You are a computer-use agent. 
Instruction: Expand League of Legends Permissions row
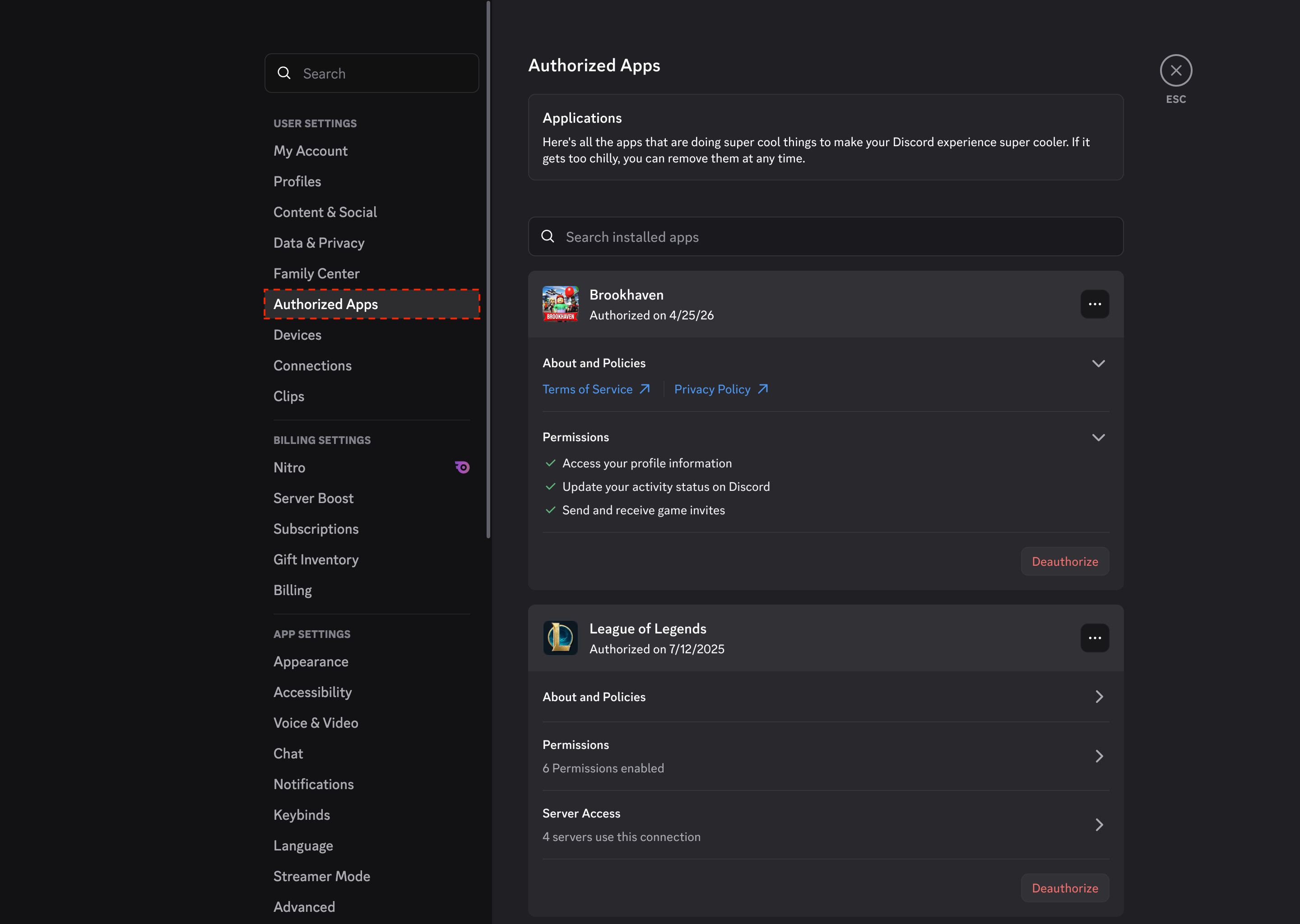[826, 756]
